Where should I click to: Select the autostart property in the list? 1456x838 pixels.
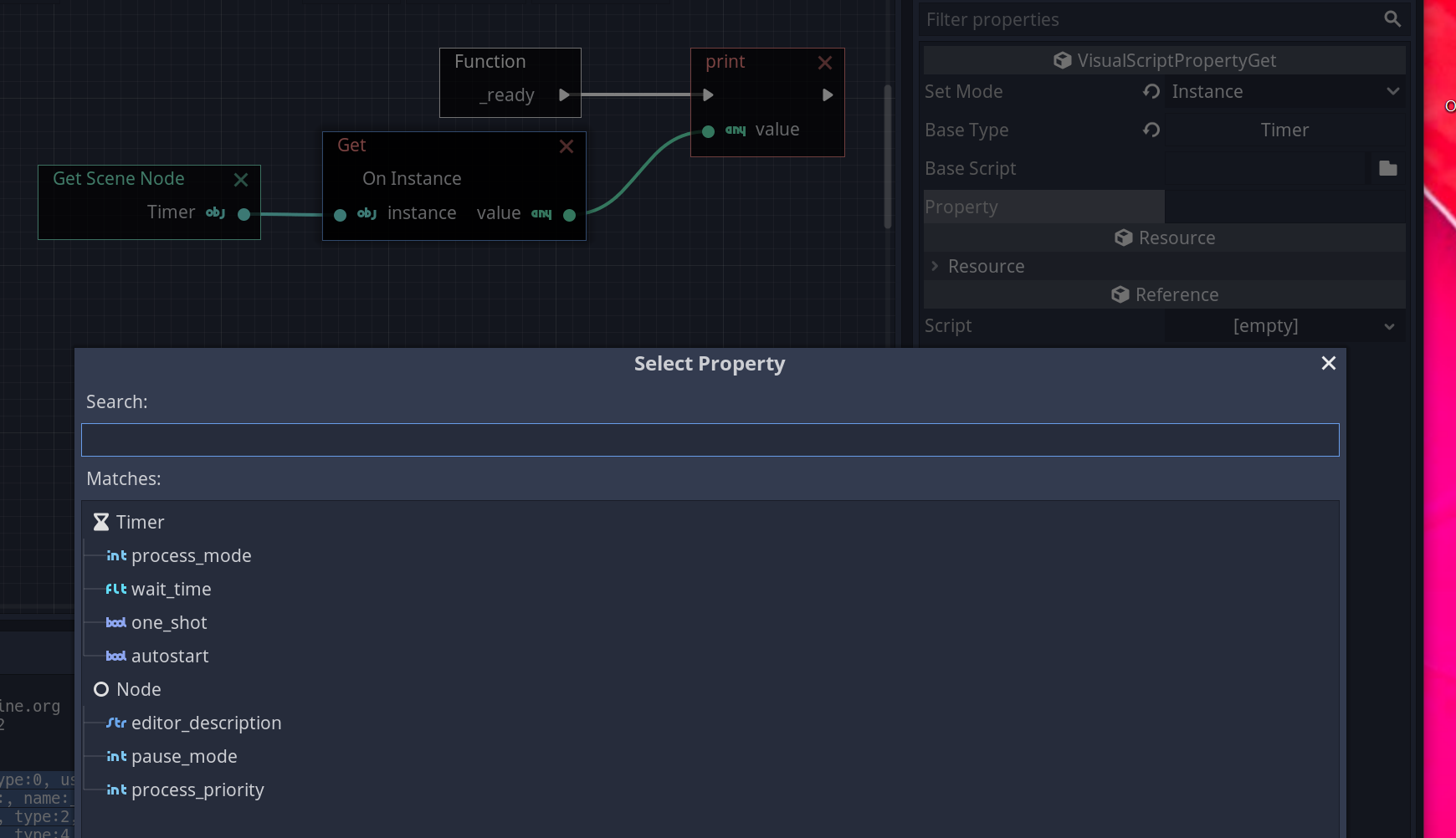click(x=169, y=656)
